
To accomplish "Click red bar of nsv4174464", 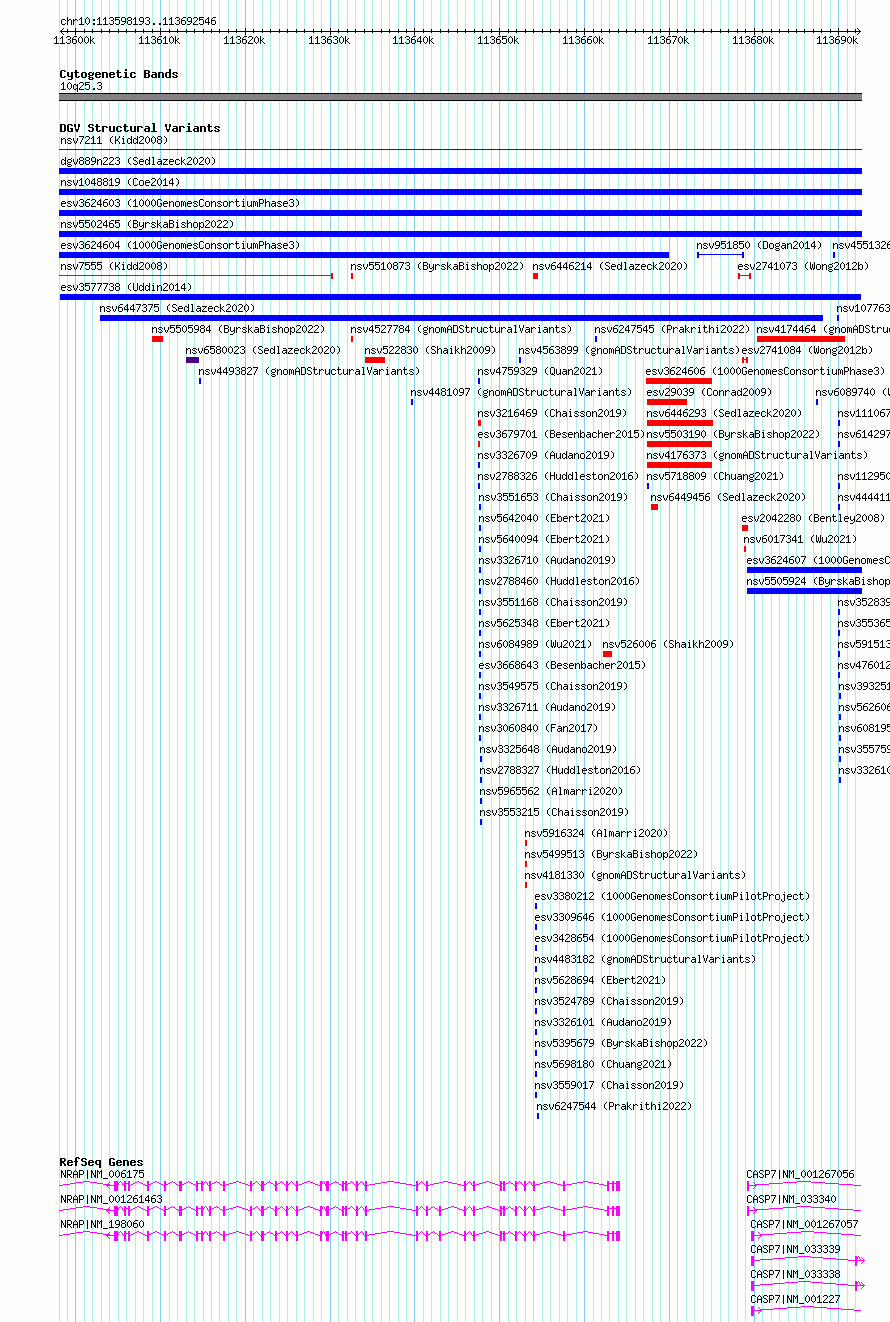I will coord(801,339).
